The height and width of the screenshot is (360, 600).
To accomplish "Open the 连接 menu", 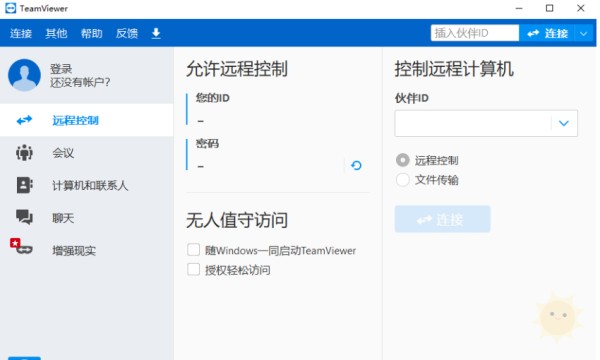I will tap(21, 34).
